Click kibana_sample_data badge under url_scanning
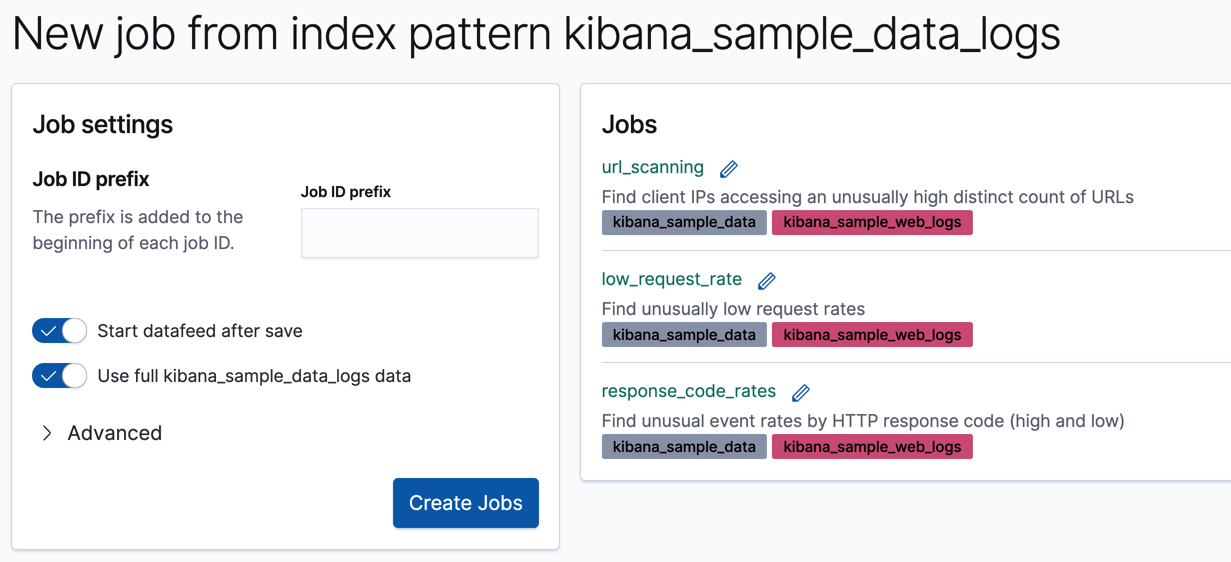This screenshot has height=562, width=1231. pyautogui.click(x=684, y=222)
